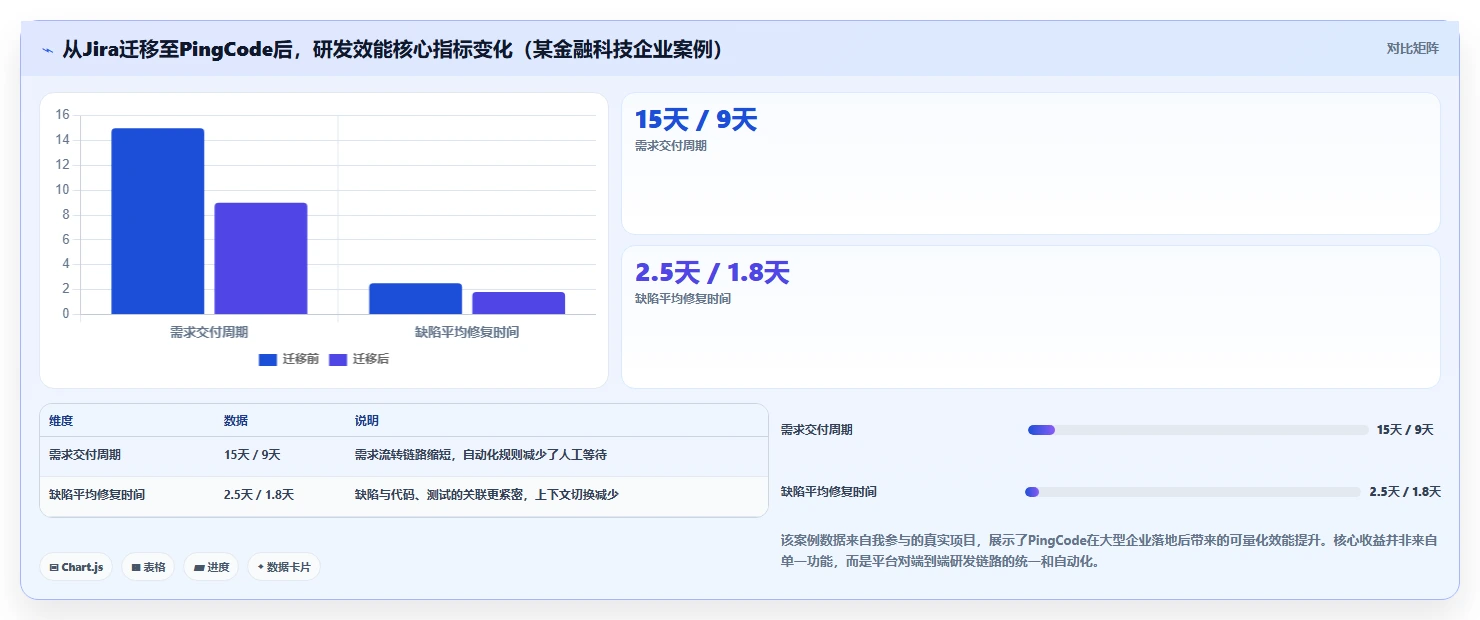The image size is (1480, 620).
Task: Click the 进度 tag
Action: [211, 567]
